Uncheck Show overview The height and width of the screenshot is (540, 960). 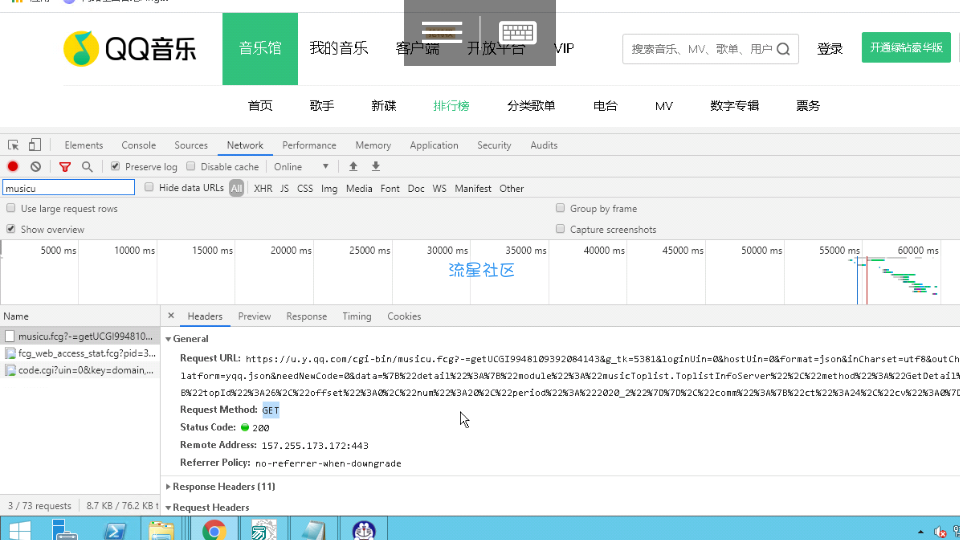pos(10,229)
